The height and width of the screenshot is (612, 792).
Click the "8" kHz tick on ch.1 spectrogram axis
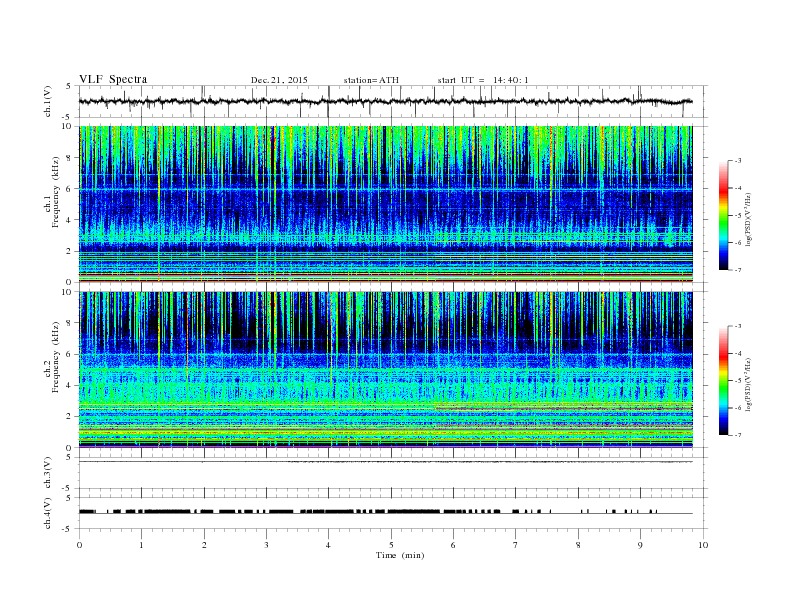69,158
